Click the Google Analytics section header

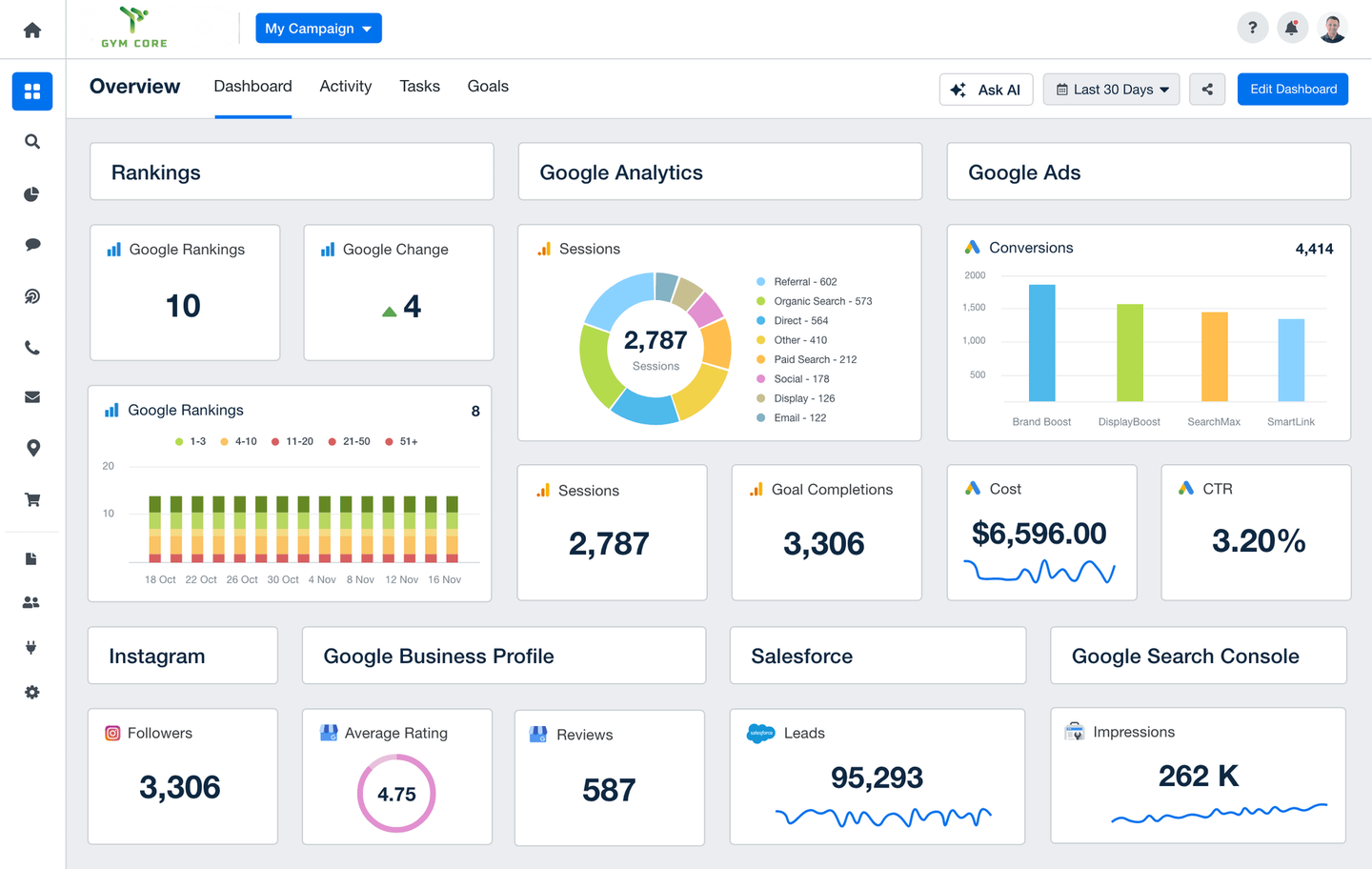[720, 172]
